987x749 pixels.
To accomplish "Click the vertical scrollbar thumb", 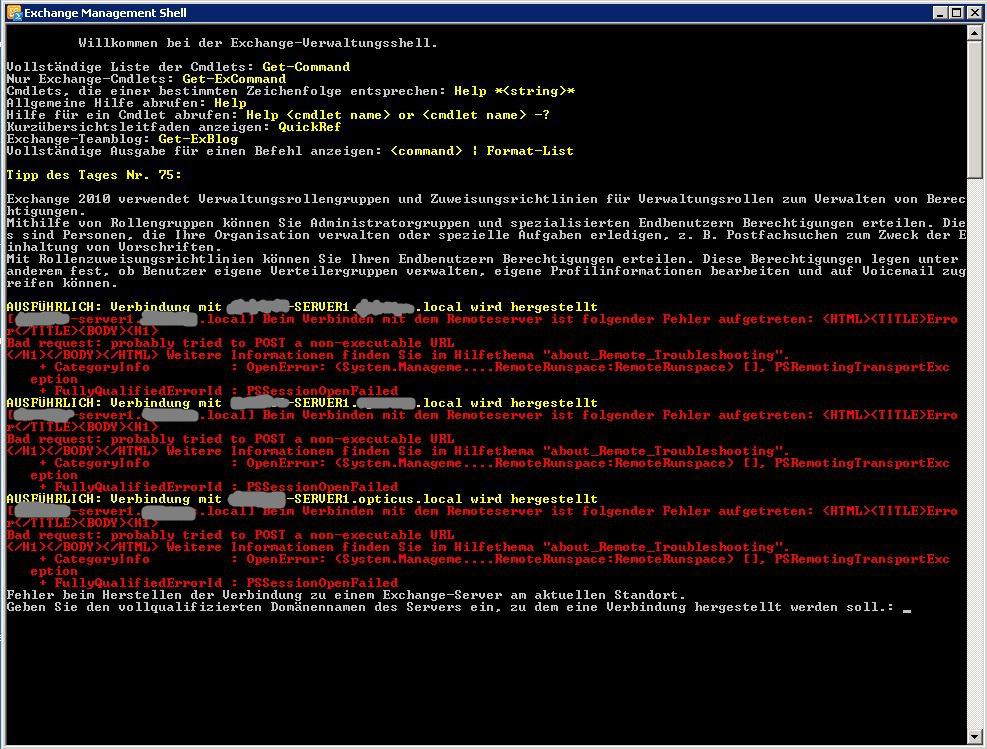I will point(975,110).
